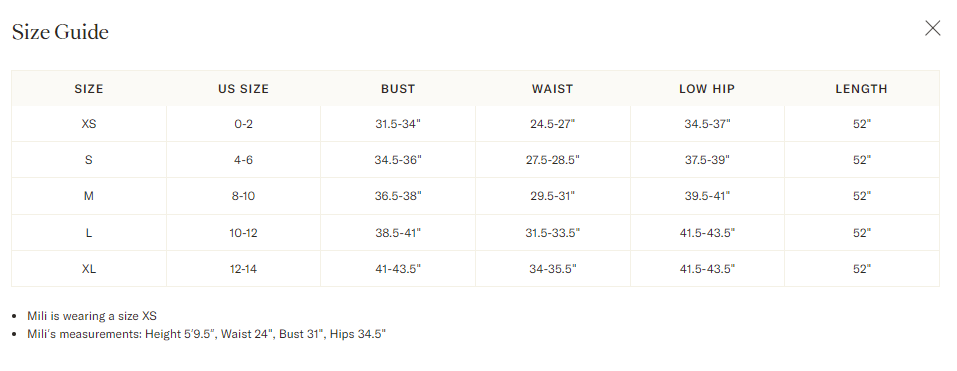Click Mili's measurements note text

pos(207,334)
